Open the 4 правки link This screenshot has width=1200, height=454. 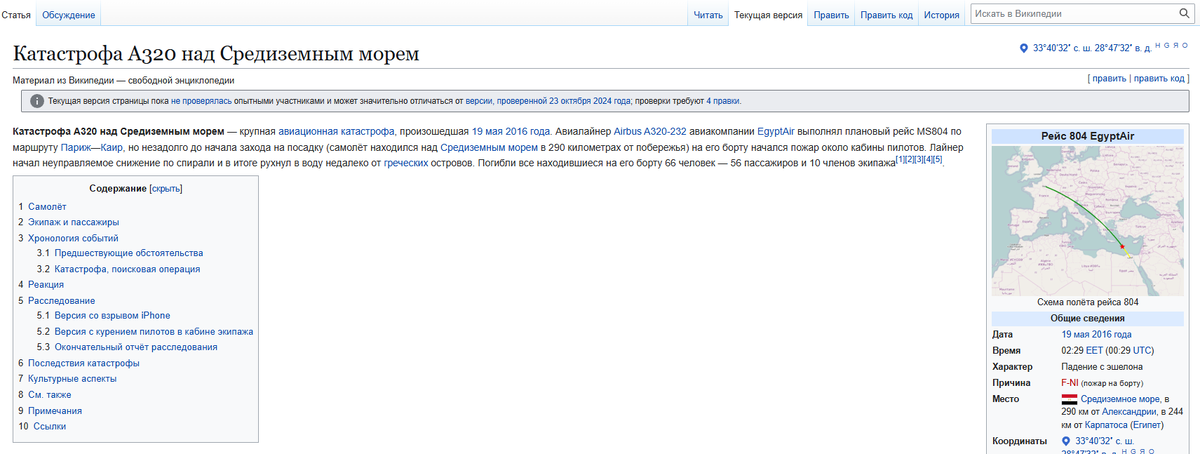723,101
